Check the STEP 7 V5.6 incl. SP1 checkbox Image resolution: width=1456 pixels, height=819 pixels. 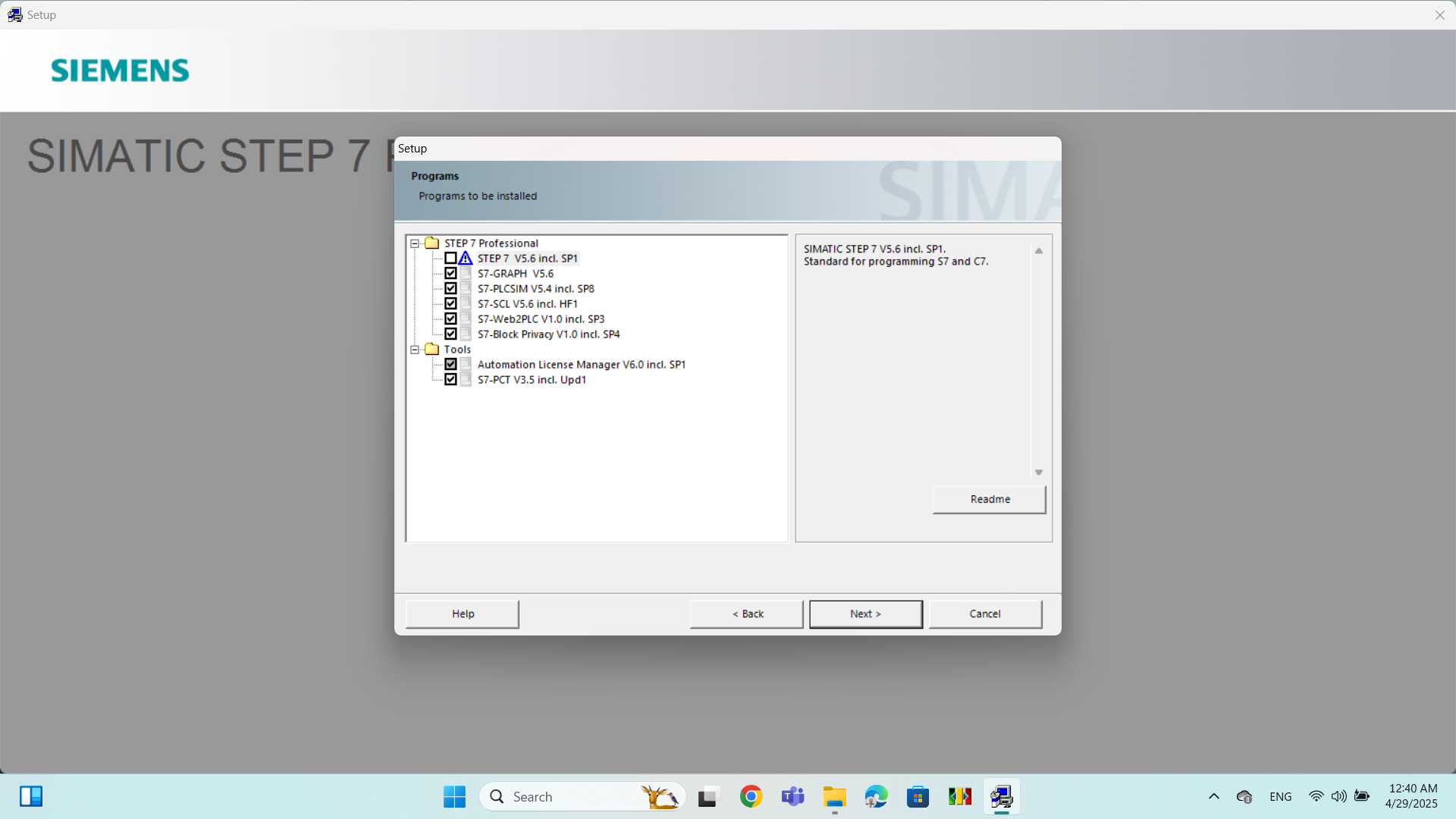pos(450,259)
